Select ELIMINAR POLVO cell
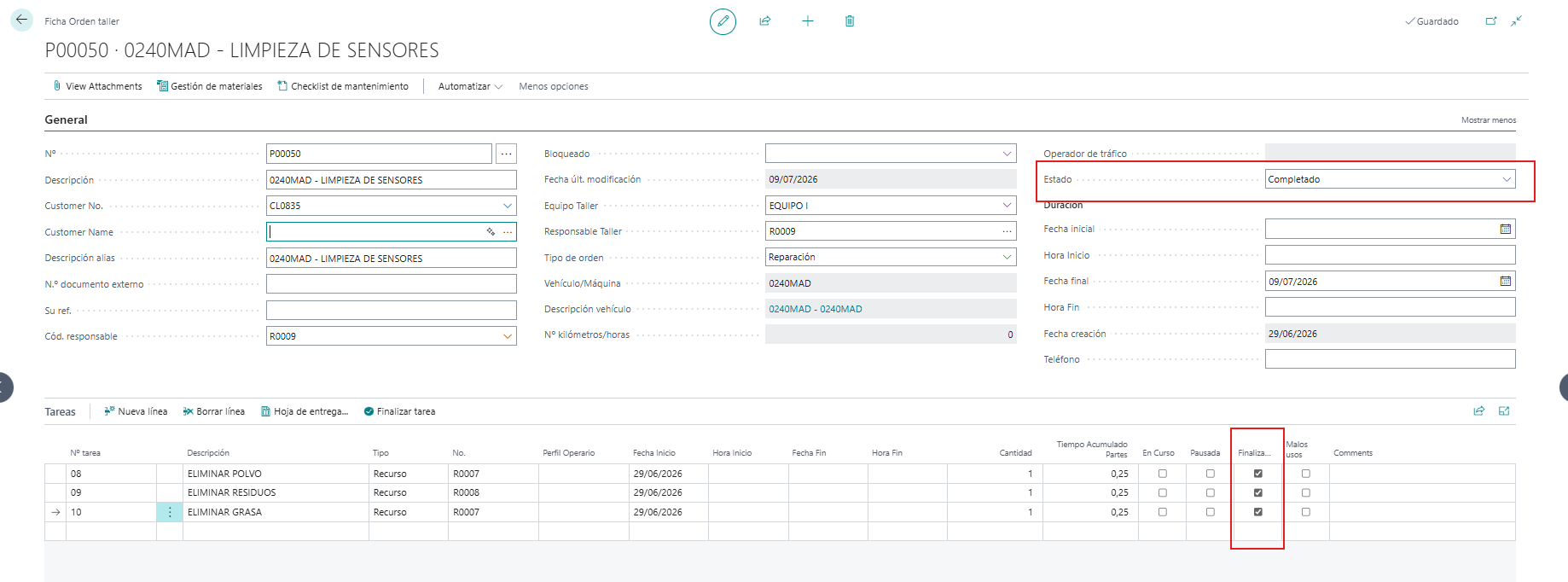 [x=276, y=474]
